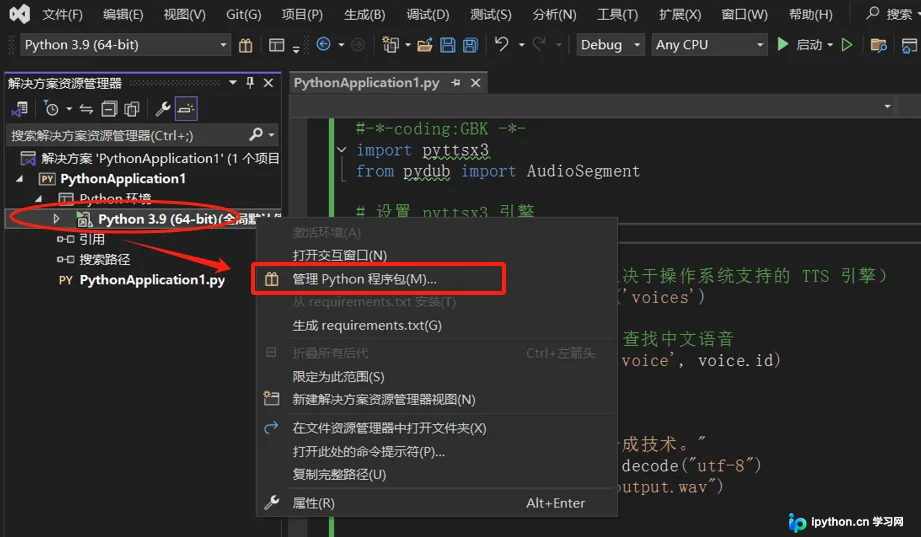Open the 视图(V) menu

click(184, 15)
